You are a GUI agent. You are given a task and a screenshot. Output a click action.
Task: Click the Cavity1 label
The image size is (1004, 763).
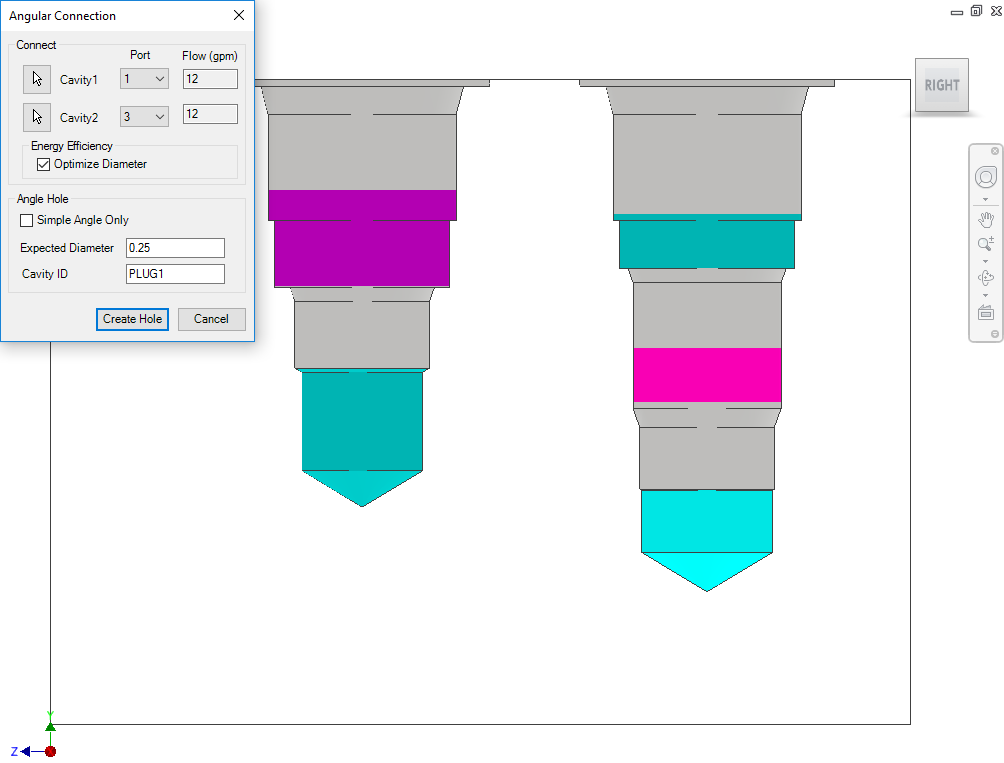click(x=79, y=79)
